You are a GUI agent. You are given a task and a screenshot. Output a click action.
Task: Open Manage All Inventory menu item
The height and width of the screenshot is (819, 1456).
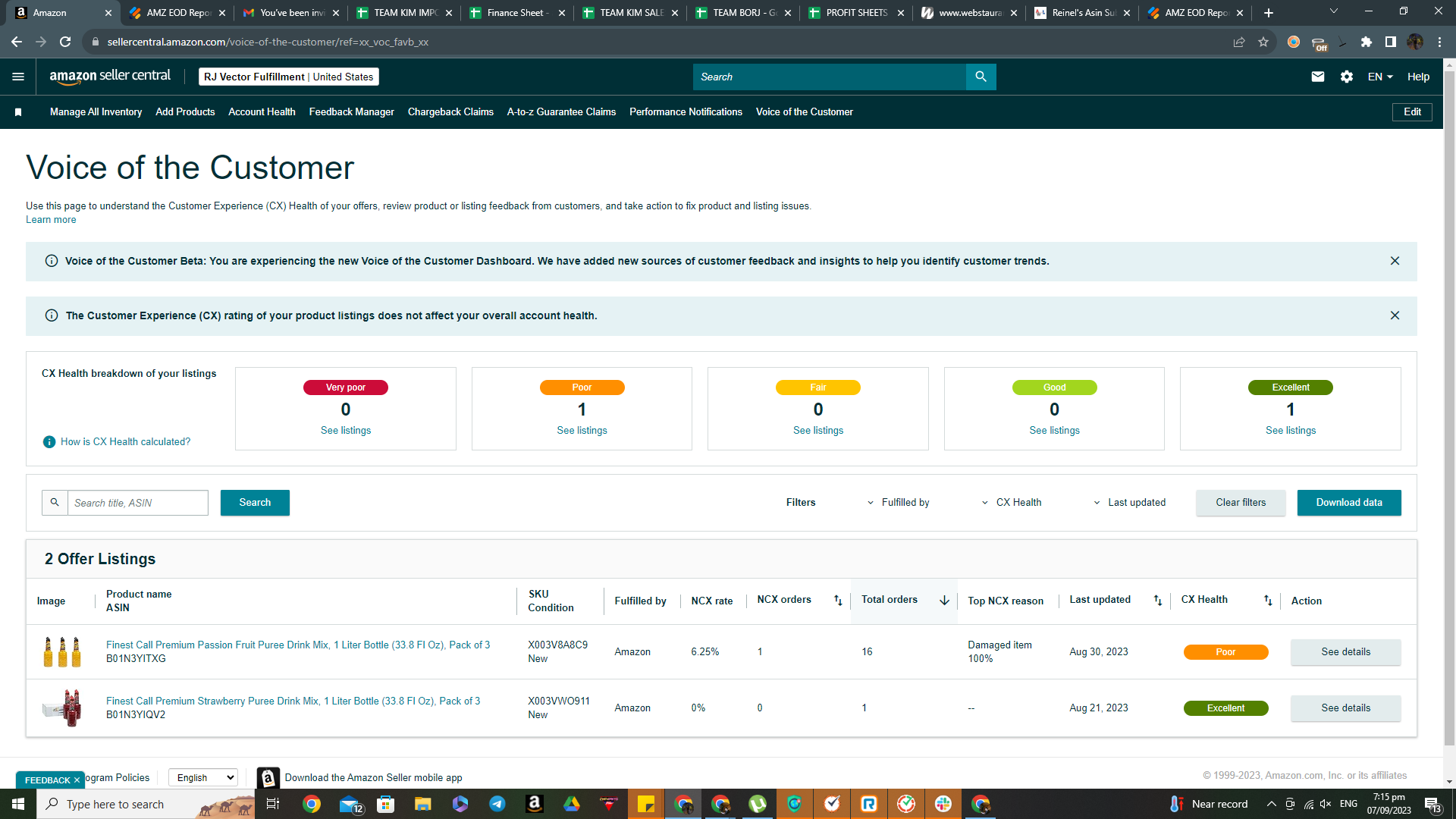[96, 112]
